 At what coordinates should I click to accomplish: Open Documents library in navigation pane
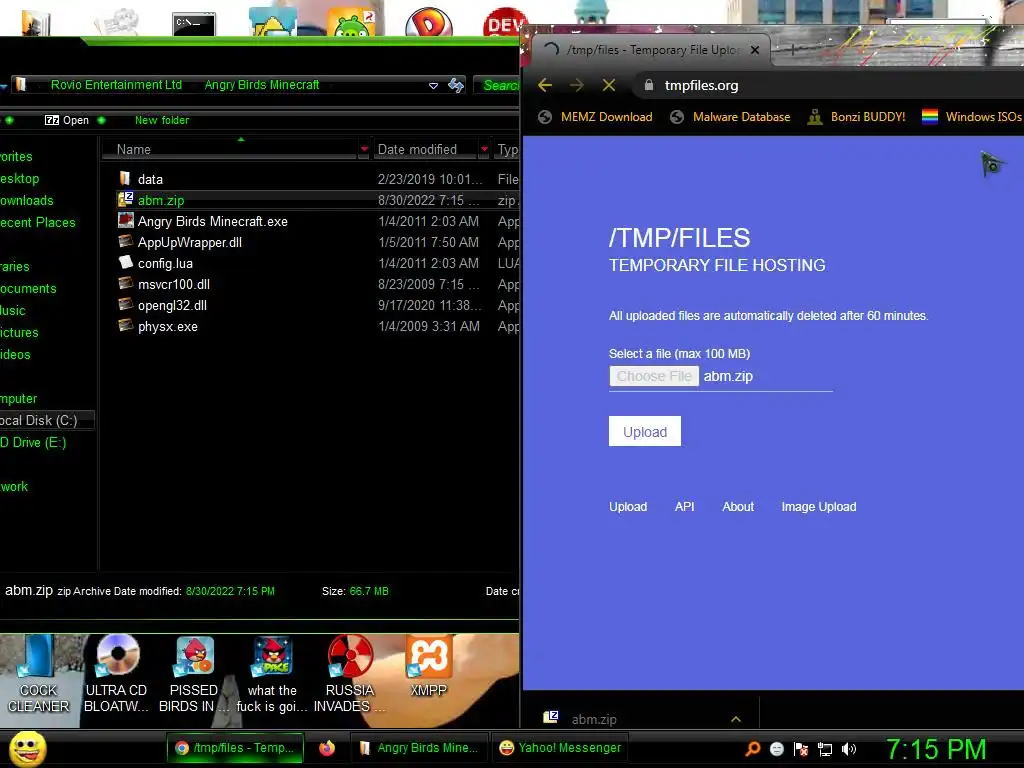point(28,289)
